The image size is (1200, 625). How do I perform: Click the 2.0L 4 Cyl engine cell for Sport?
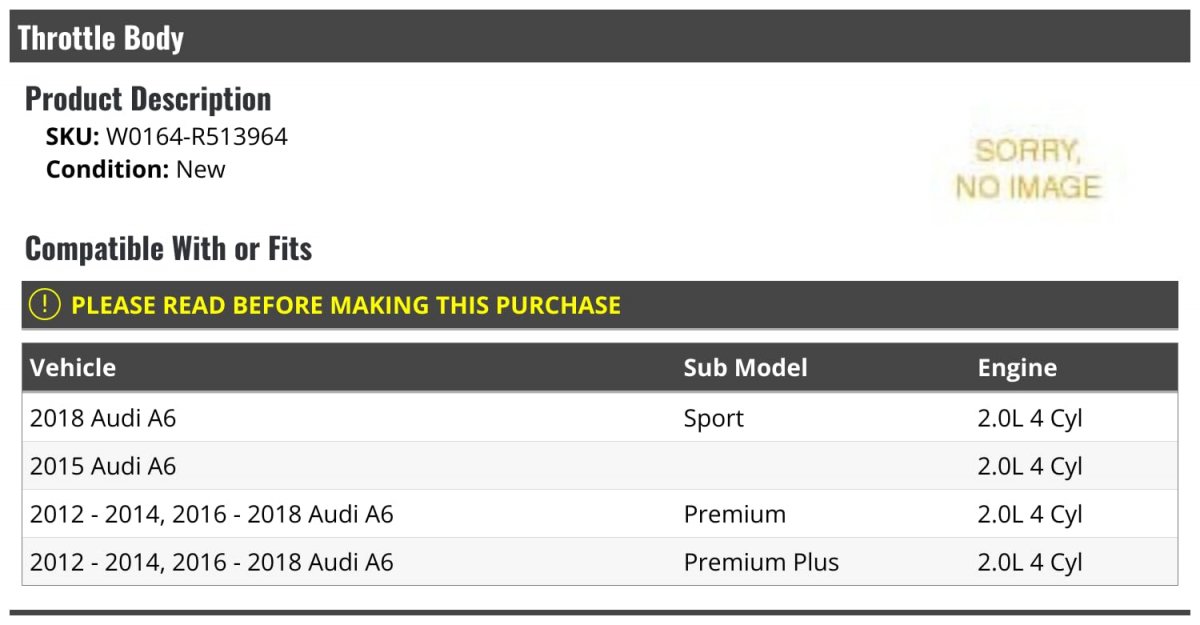click(x=1030, y=418)
